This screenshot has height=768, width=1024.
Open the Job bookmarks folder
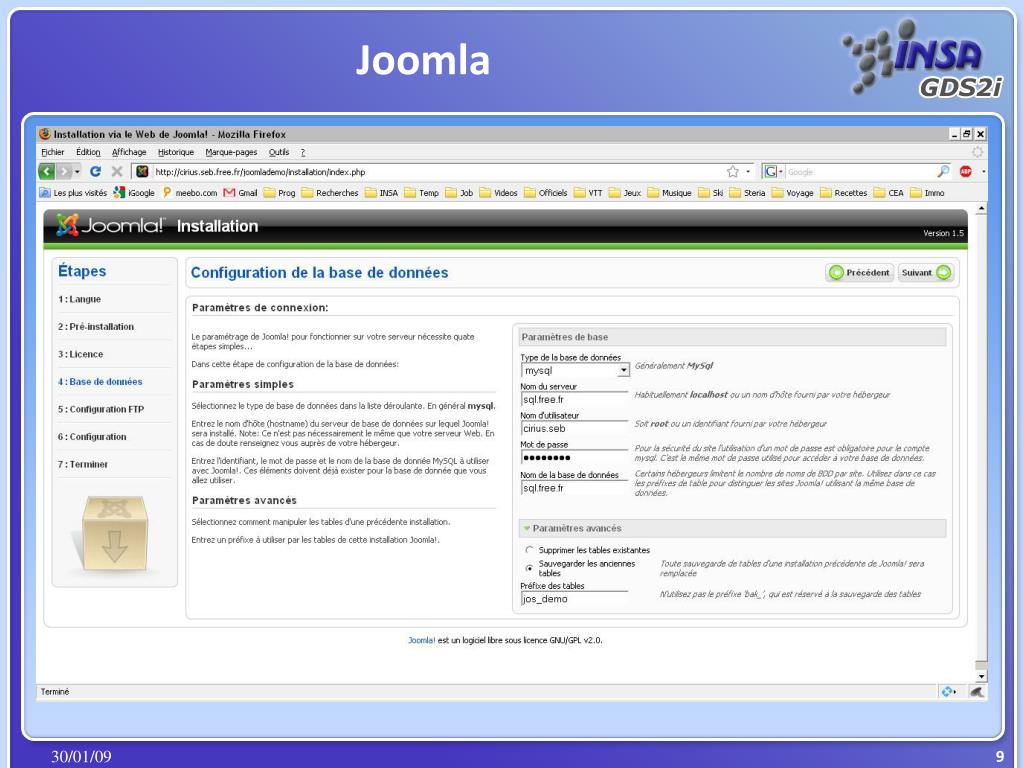coord(459,193)
